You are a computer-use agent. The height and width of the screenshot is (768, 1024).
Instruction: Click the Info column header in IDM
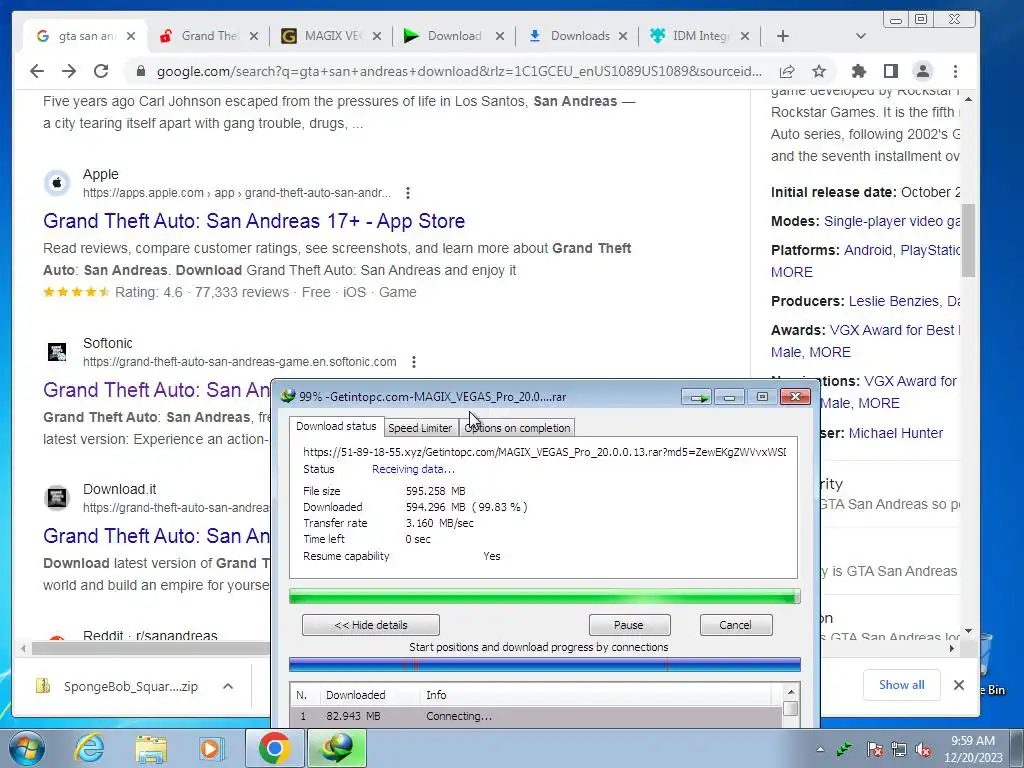(596, 695)
